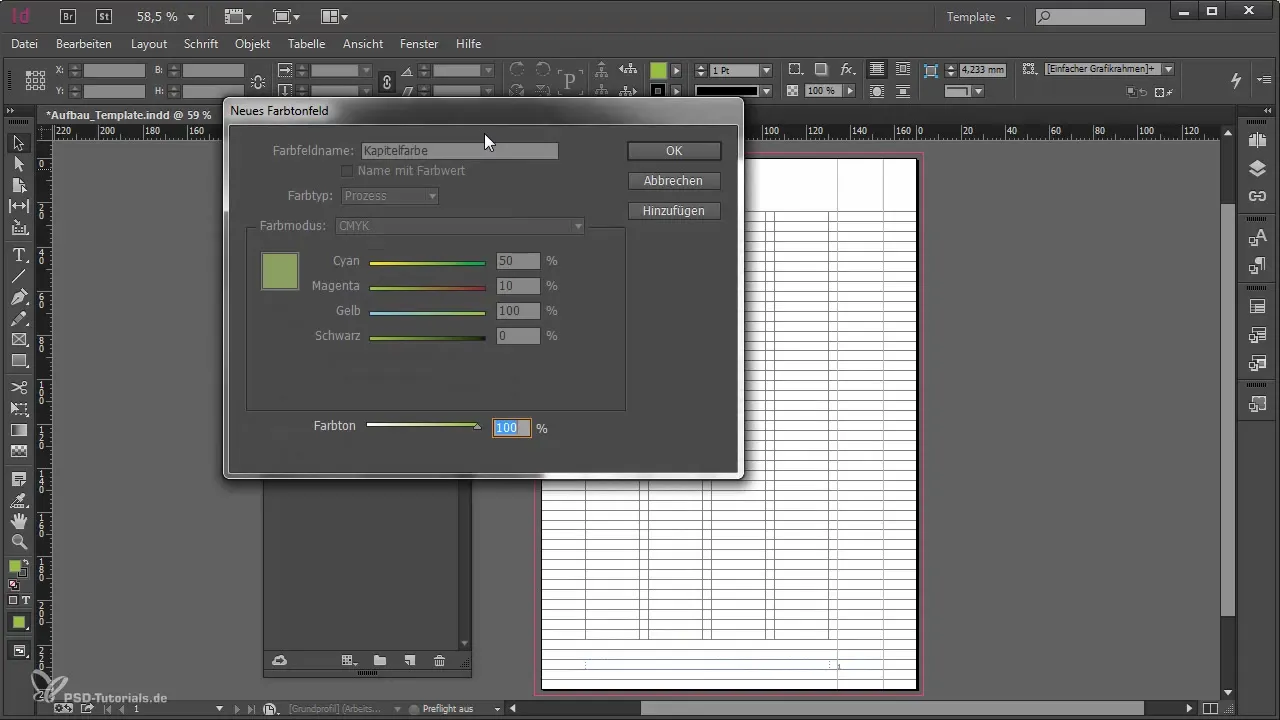This screenshot has width=1280, height=720.
Task: Click the Abbrechen button
Action: 674,181
